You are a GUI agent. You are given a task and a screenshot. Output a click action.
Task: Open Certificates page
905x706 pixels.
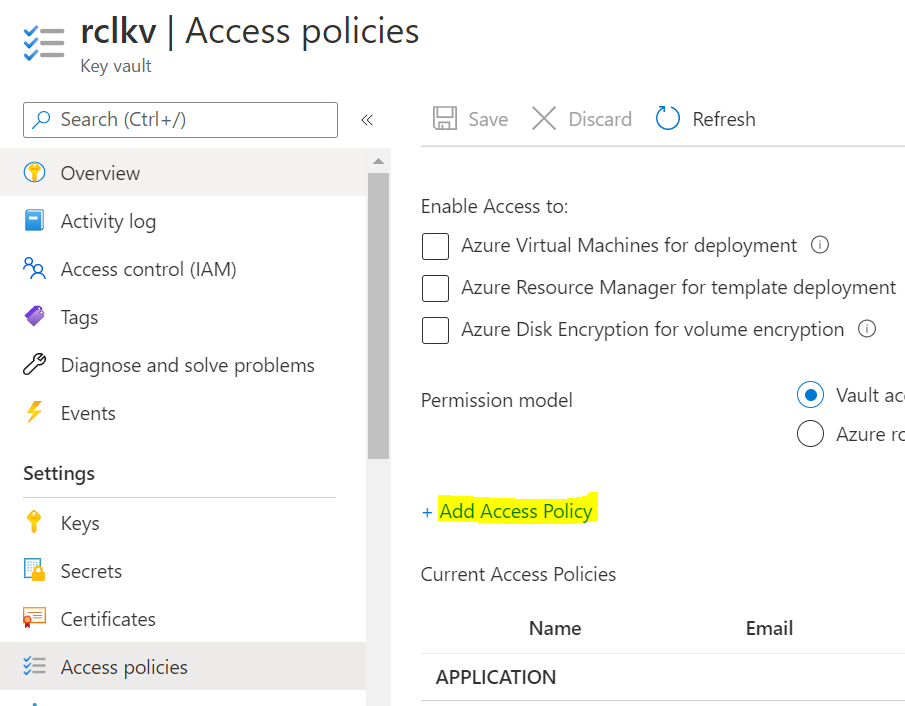(x=183, y=618)
